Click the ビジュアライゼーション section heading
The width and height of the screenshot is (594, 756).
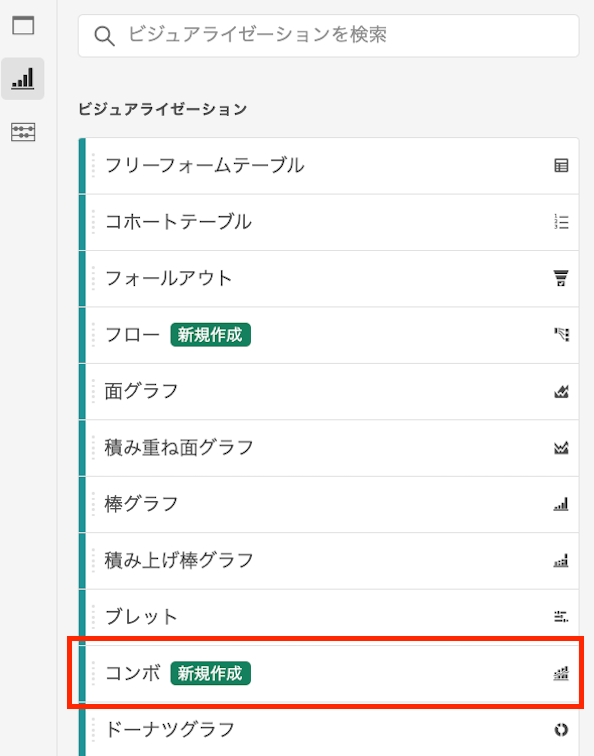[162, 109]
